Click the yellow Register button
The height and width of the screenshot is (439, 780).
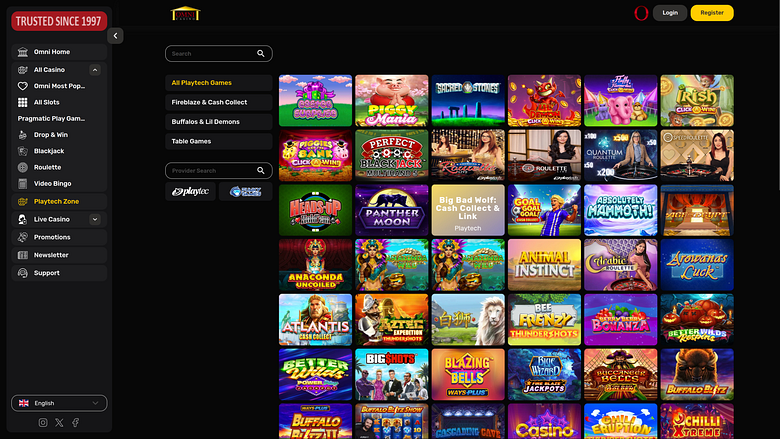[x=712, y=13]
